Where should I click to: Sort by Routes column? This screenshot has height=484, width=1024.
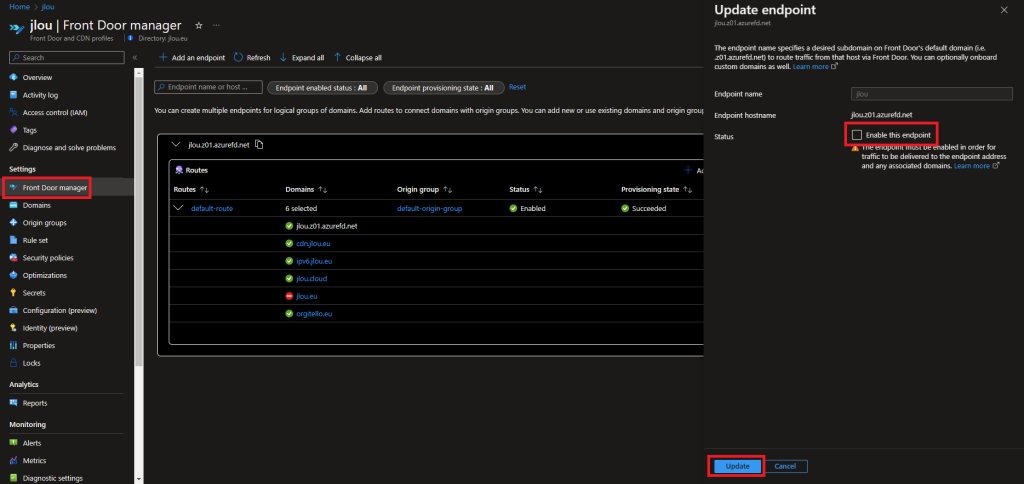pyautogui.click(x=191, y=189)
